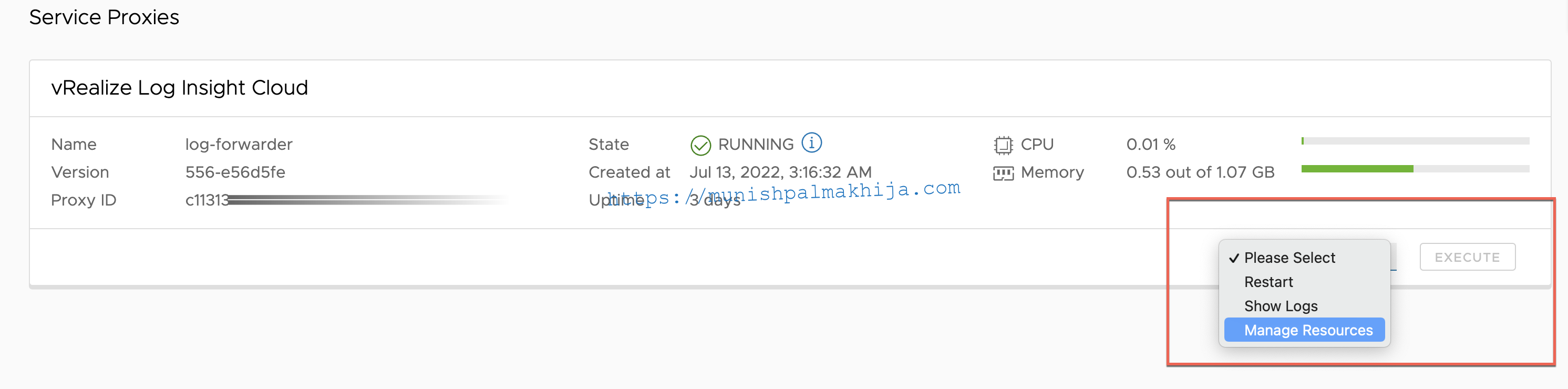This screenshot has height=389, width=1568.
Task: Click the version 556-e56d5fe text
Action: [x=235, y=172]
